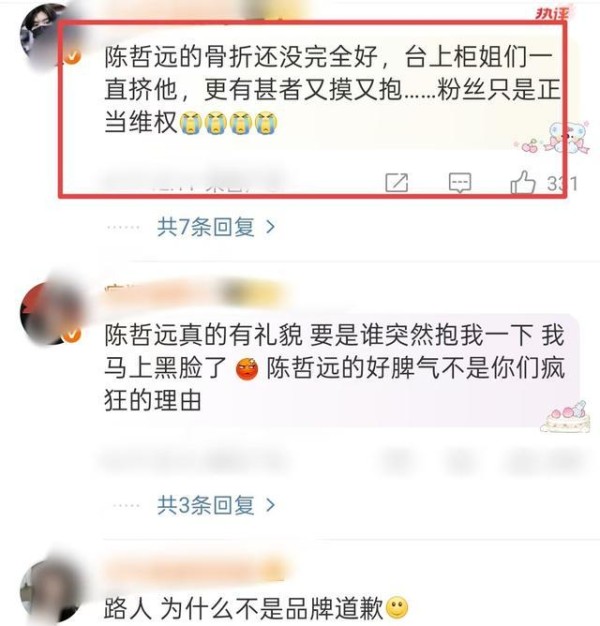The height and width of the screenshot is (626, 600).
Task: Click the orange verified badge on first avatar
Action: pos(72,56)
